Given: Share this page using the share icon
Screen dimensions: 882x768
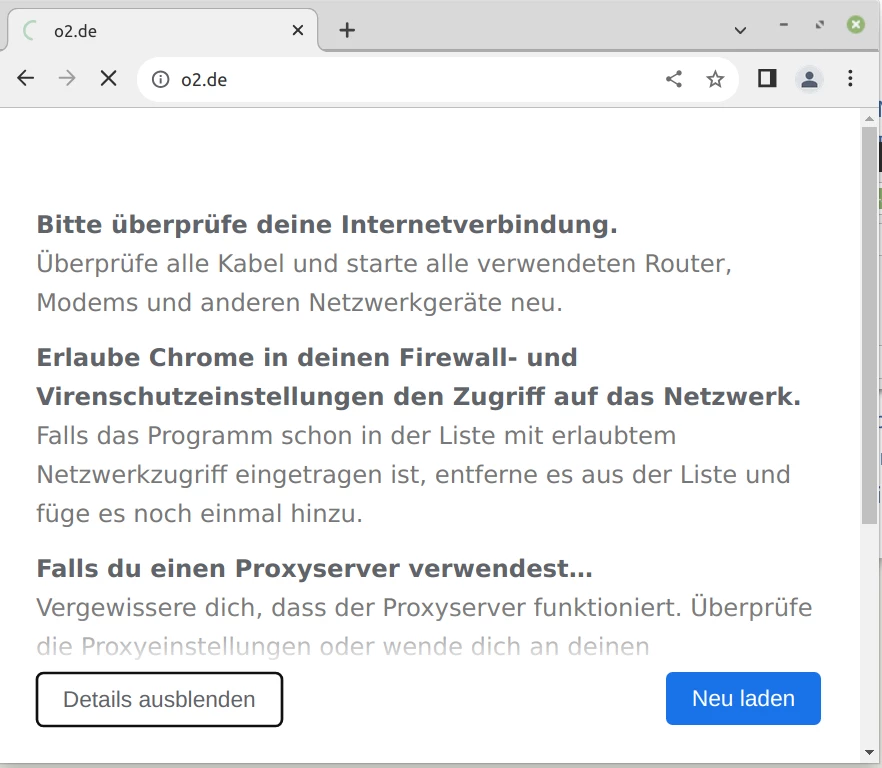Looking at the screenshot, I should (x=674, y=79).
